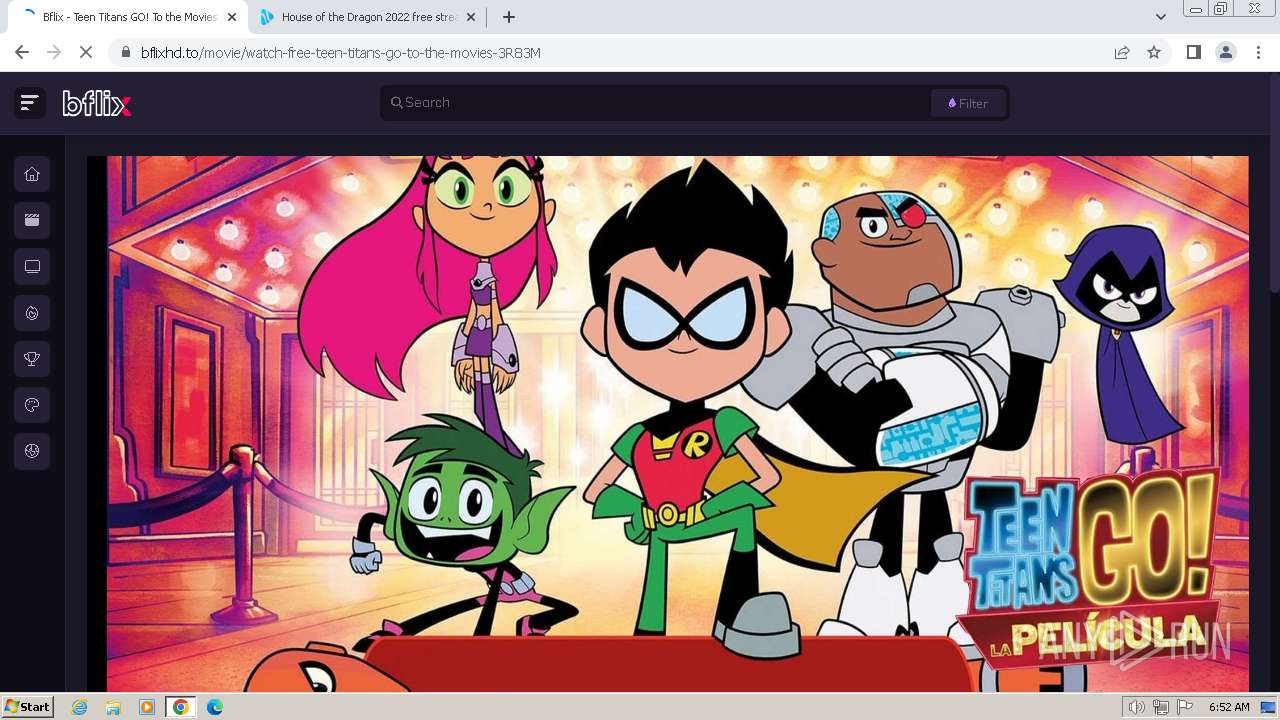This screenshot has height=720, width=1280.
Task: Open TV Shows monitor sidebar icon
Action: [x=32, y=266]
